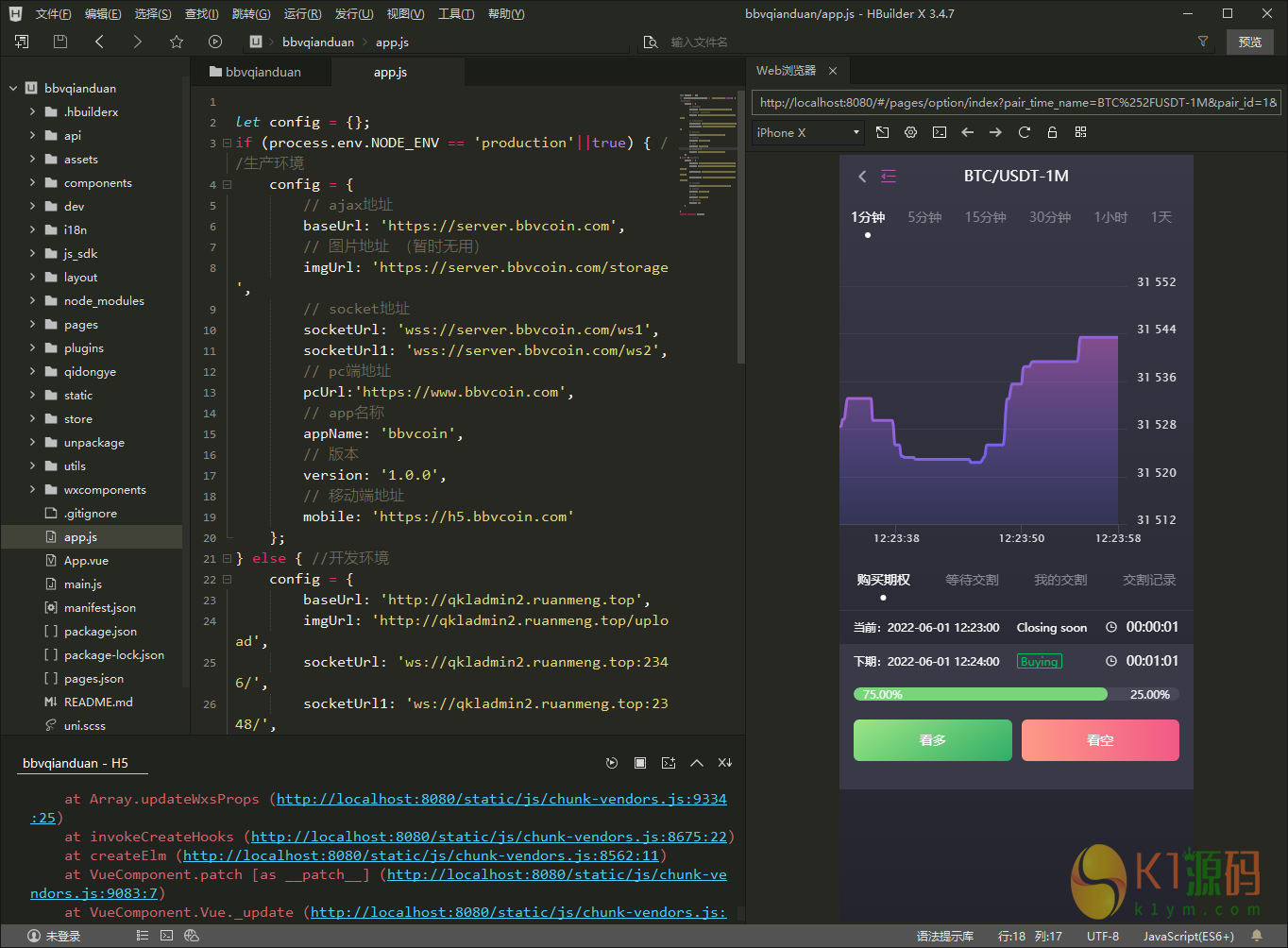Fold the if-block at line 3
Image resolution: width=1288 pixels, height=948 pixels.
coord(227,144)
